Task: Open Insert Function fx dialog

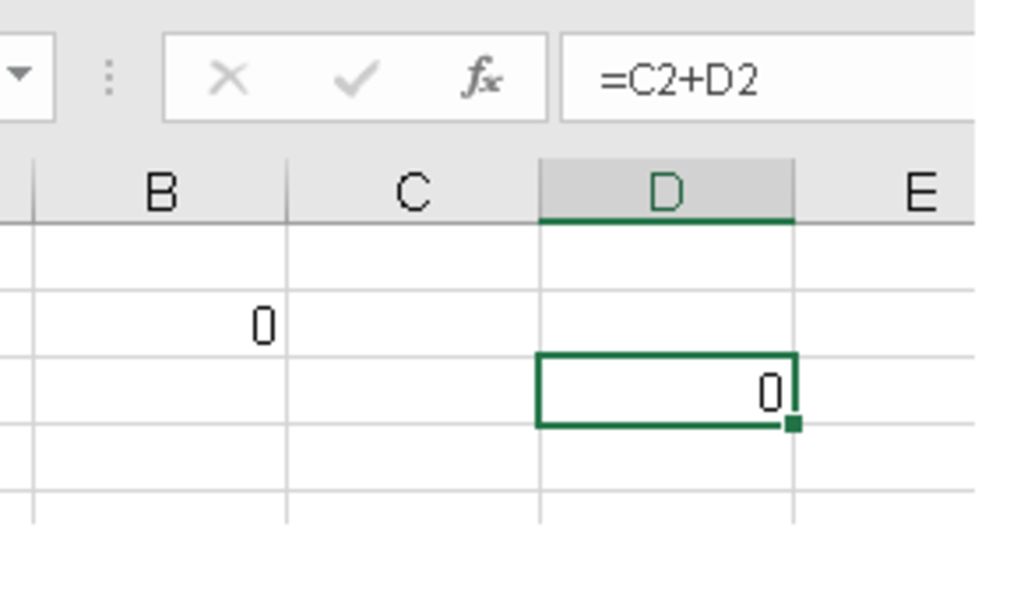Action: (481, 78)
